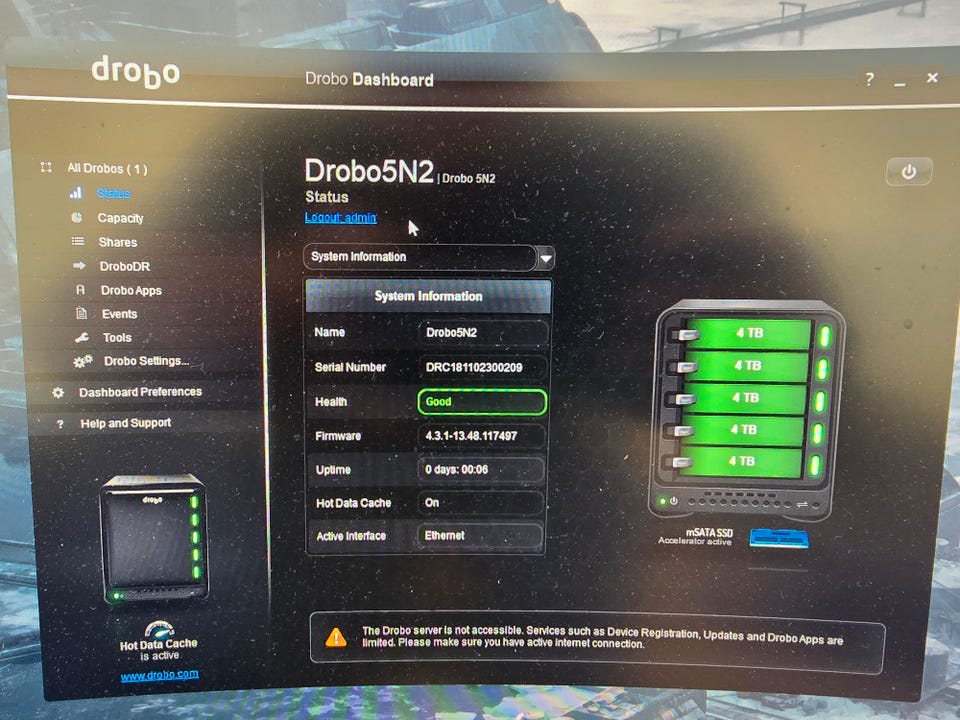This screenshot has height=720, width=960.
Task: Select All Drobos (1) entry
Action: 108,168
